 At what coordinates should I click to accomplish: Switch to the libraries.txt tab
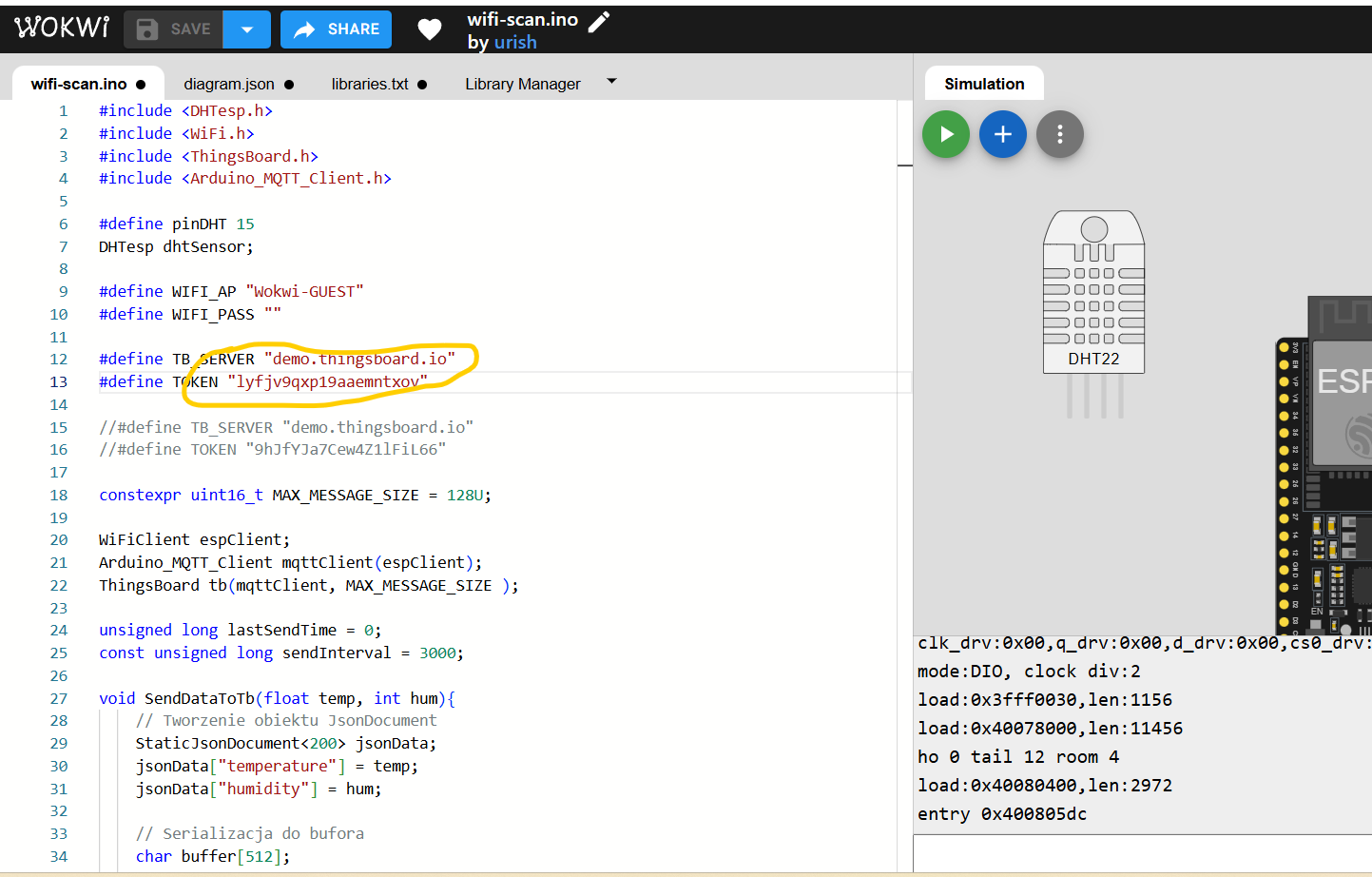(x=379, y=84)
